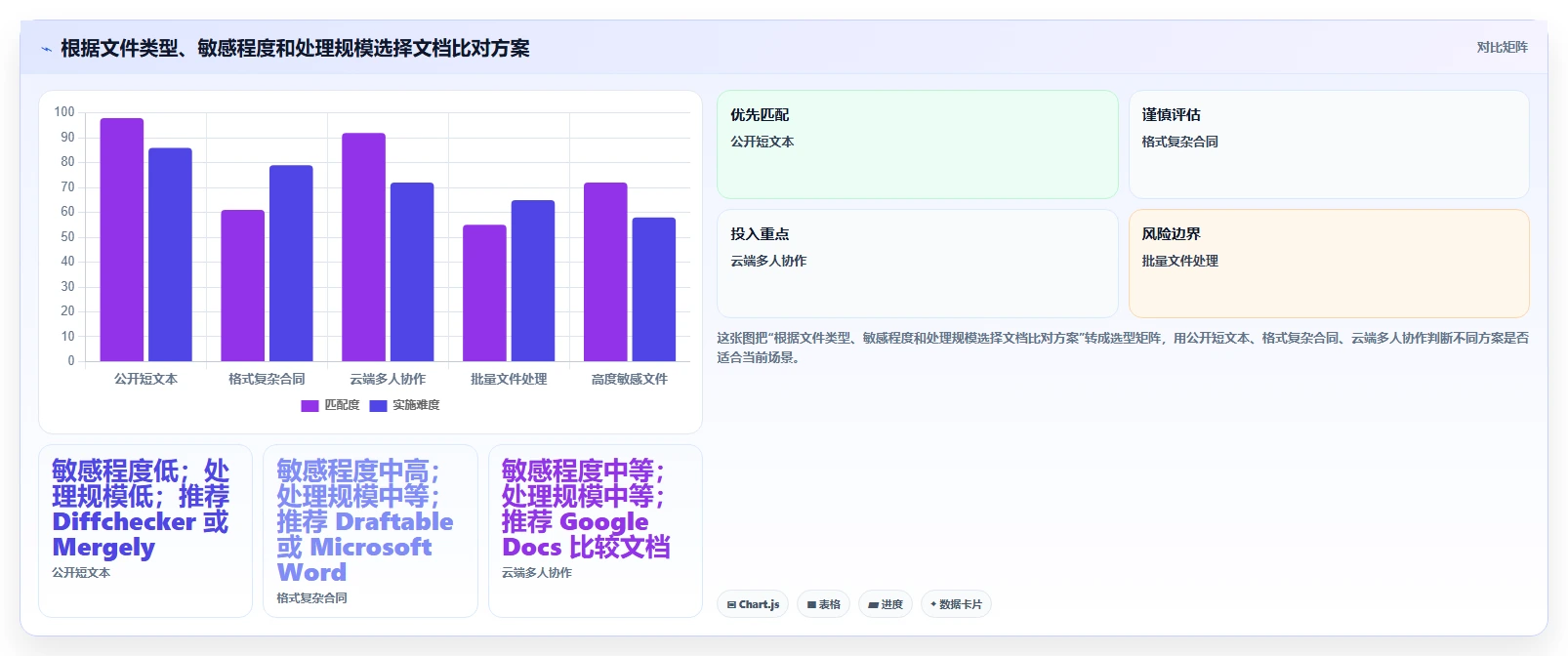
Task: Select the Draftable 或 Microsoft Word recommendation card
Action: point(370,531)
